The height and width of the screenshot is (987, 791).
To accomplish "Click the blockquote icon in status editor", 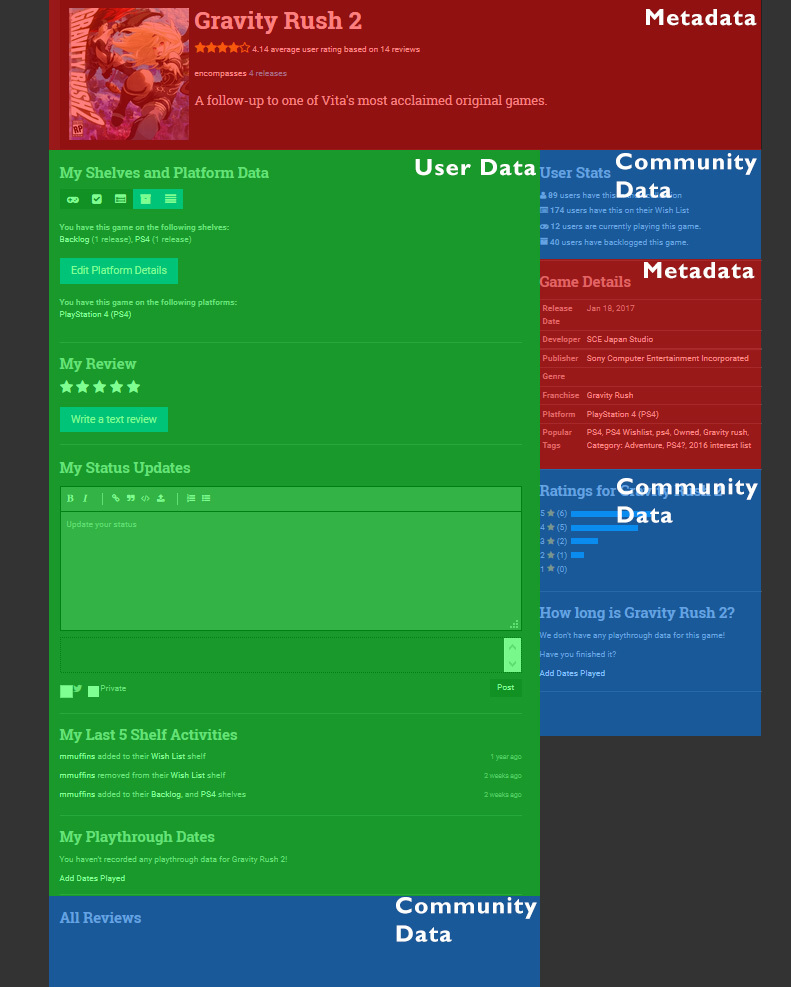I will point(130,498).
